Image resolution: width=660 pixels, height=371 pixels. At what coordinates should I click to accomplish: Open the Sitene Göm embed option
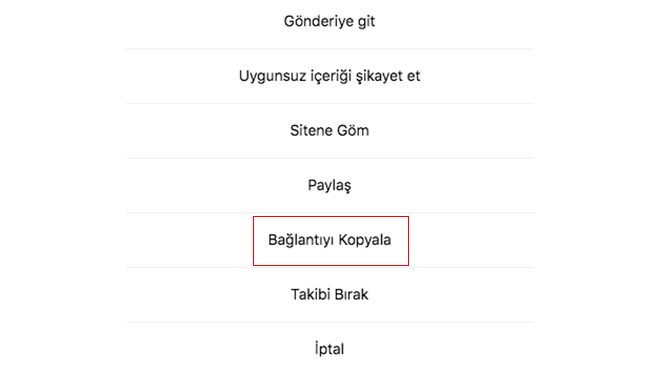tap(330, 131)
